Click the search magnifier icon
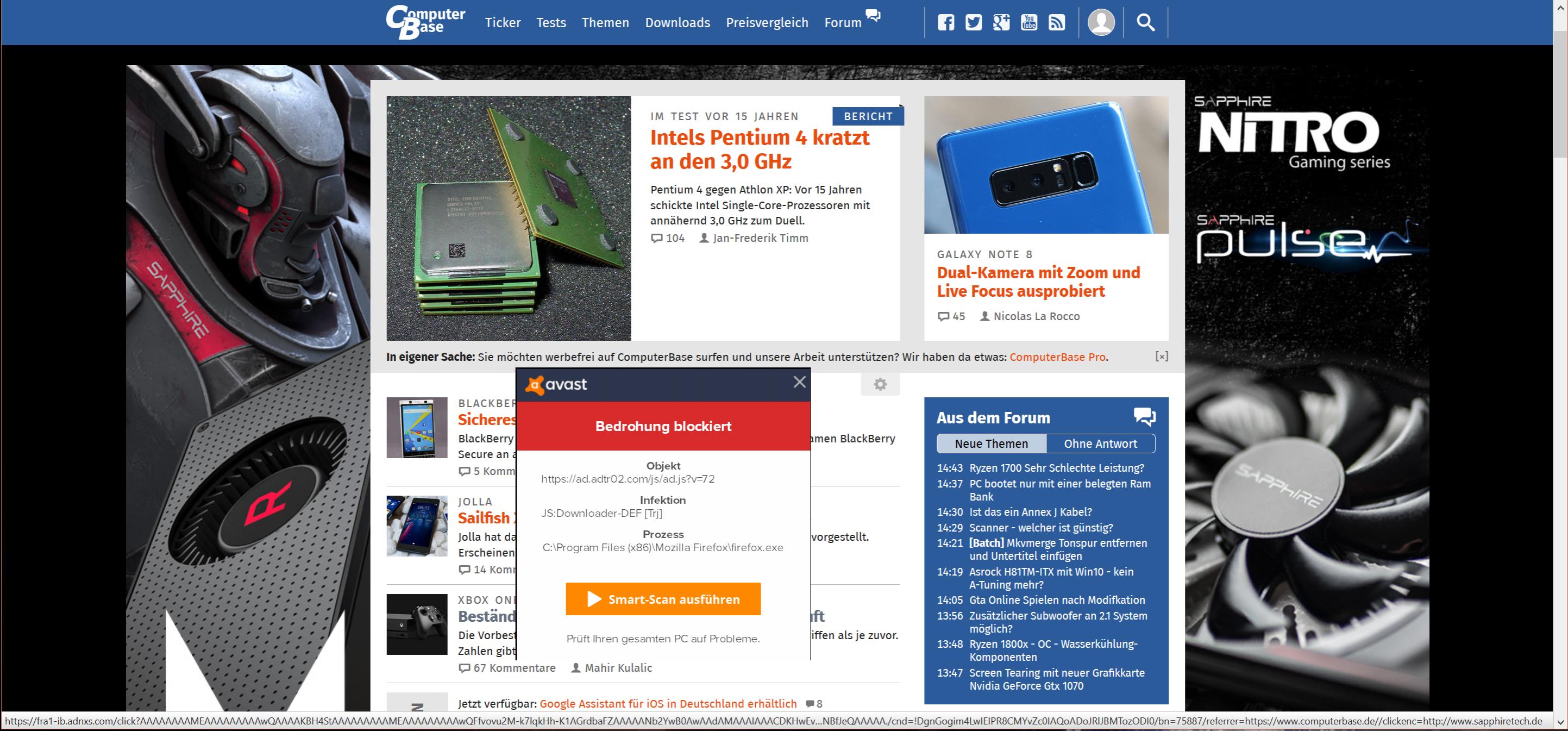Viewport: 1568px width, 731px height. tap(1145, 22)
